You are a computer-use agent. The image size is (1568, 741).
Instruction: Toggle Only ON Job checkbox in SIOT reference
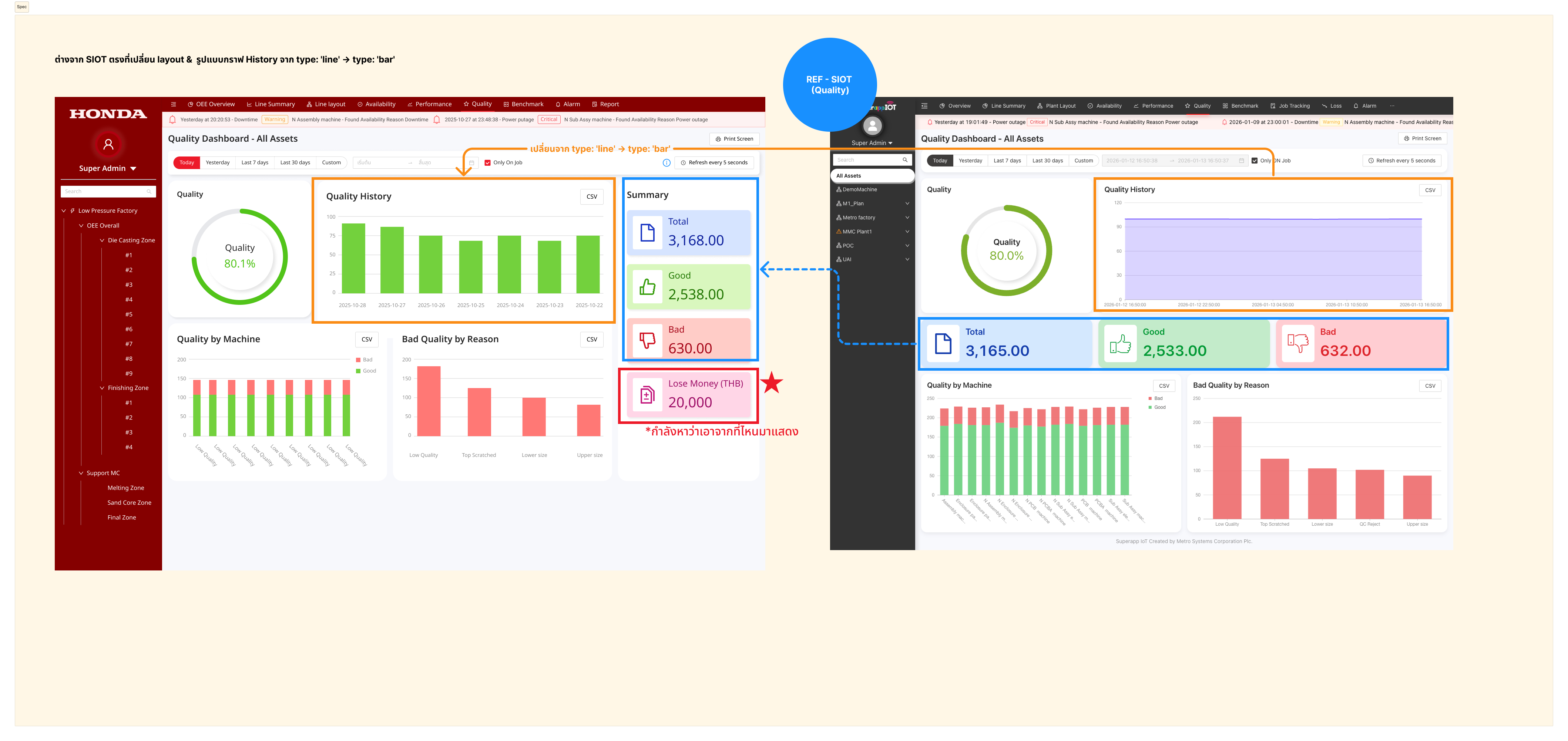(1255, 161)
